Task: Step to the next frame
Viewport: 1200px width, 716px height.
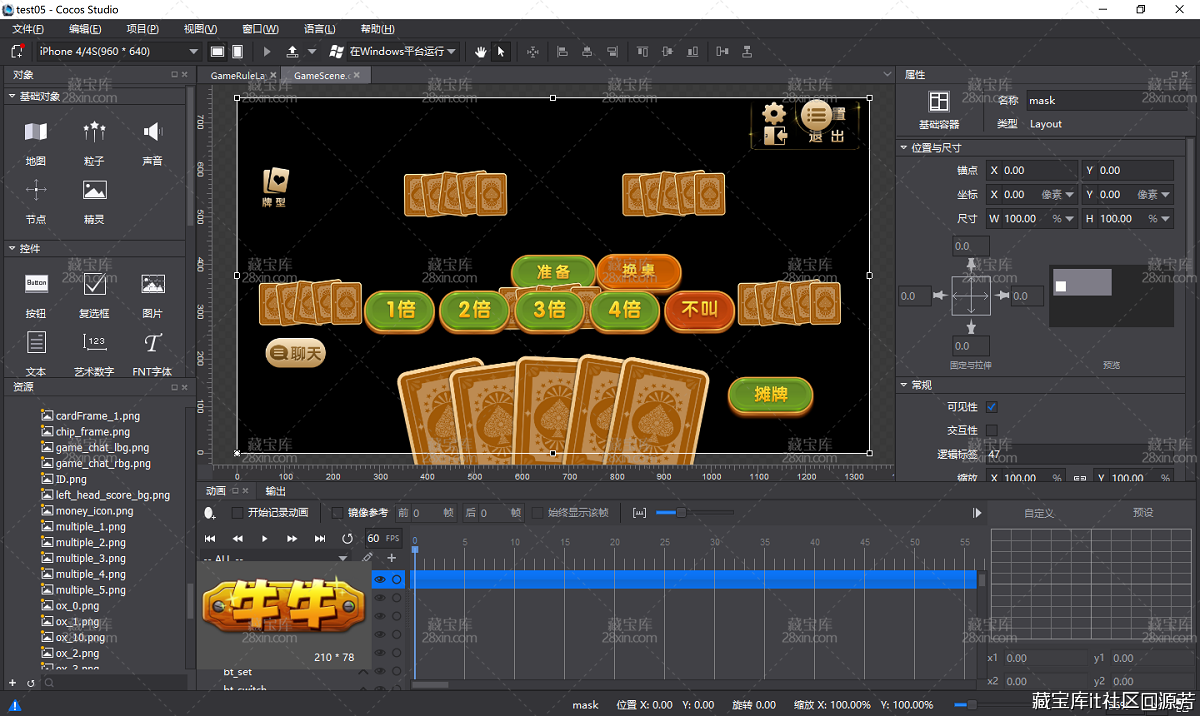Action: (x=292, y=538)
